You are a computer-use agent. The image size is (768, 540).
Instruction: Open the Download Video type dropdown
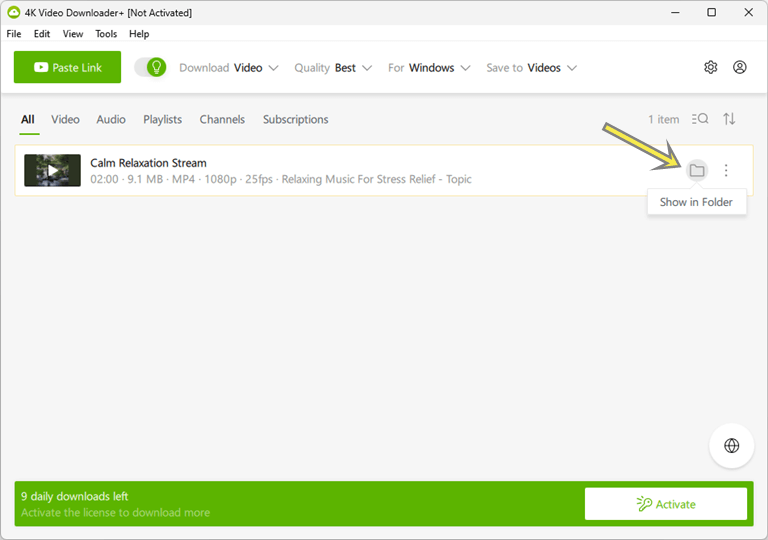click(229, 68)
